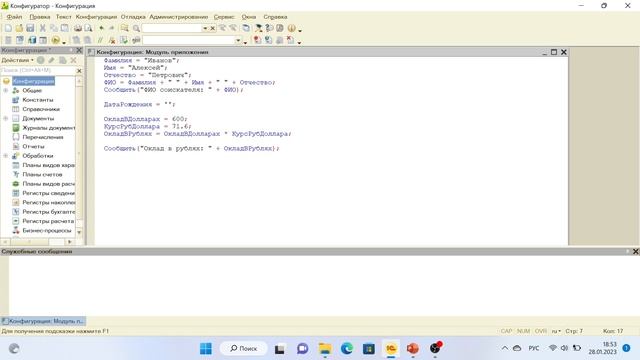Click the toolbar search text input
Screen dimensions: 640x360
172,28
